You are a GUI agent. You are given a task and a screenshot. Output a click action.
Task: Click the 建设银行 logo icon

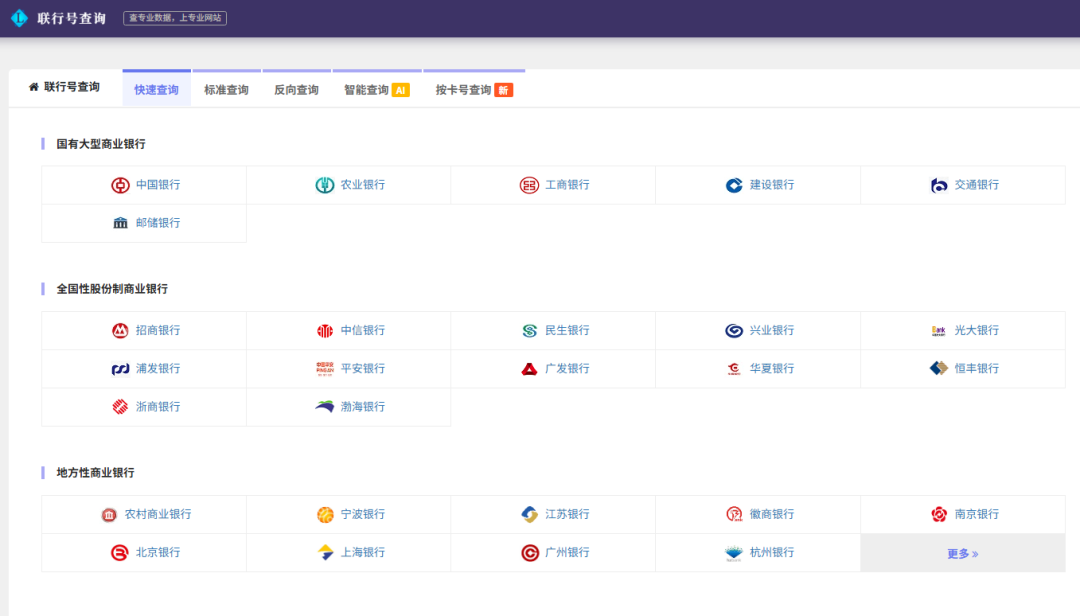click(734, 185)
